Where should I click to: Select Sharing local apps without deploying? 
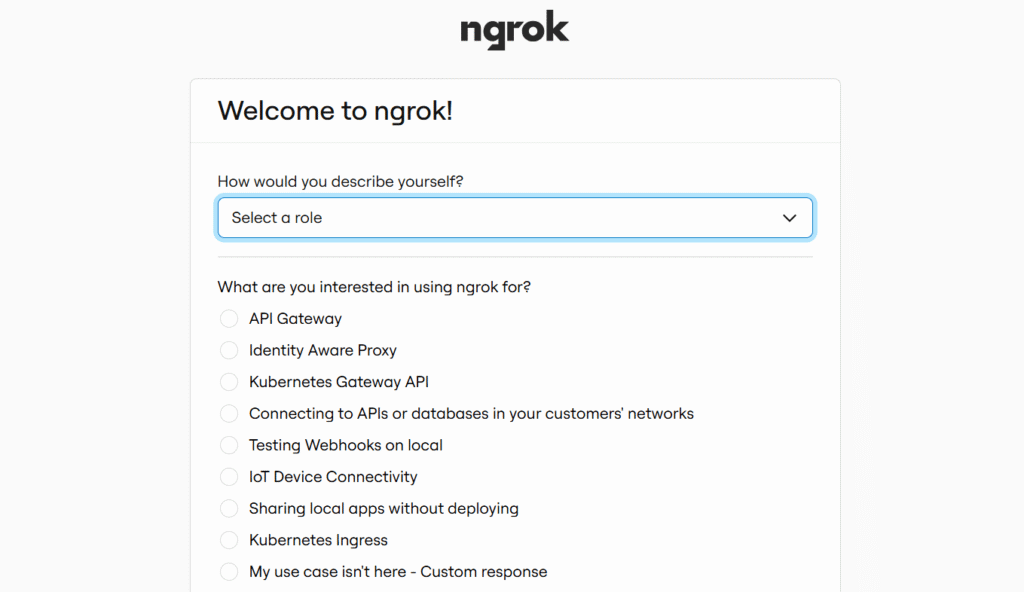coord(229,508)
